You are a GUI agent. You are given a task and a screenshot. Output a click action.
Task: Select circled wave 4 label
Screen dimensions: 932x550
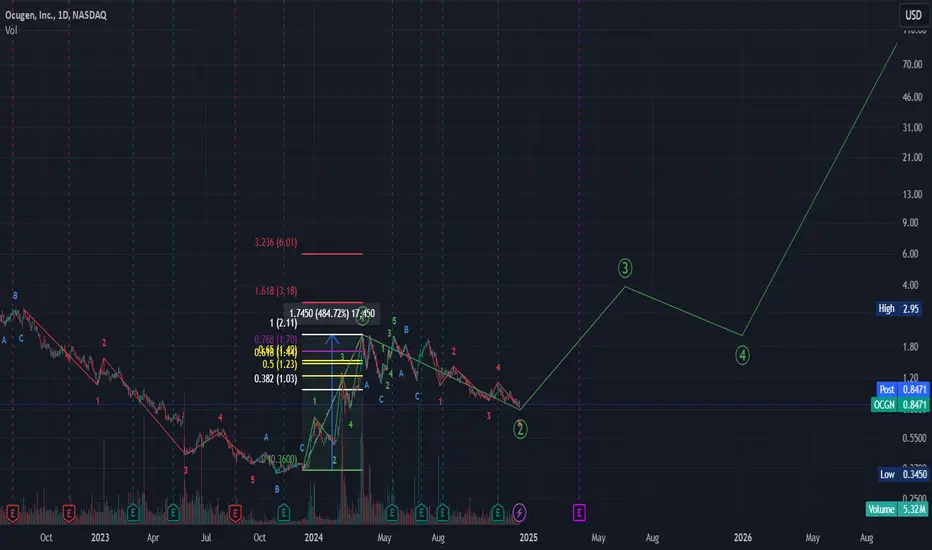[742, 356]
